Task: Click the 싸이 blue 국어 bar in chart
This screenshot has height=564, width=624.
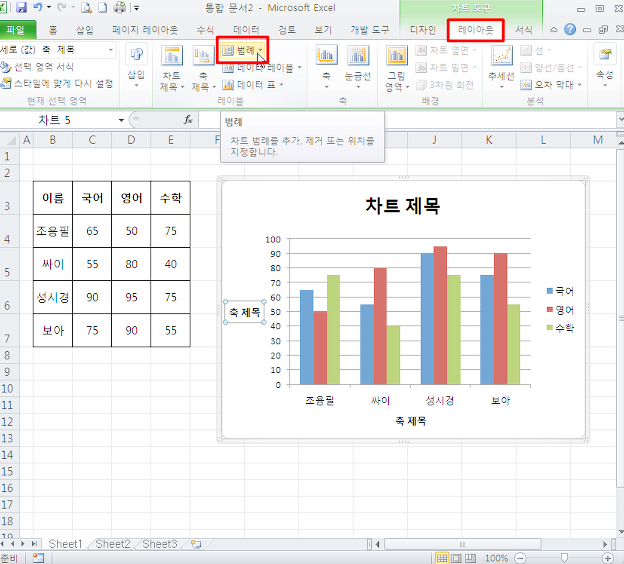Action: coord(367,344)
